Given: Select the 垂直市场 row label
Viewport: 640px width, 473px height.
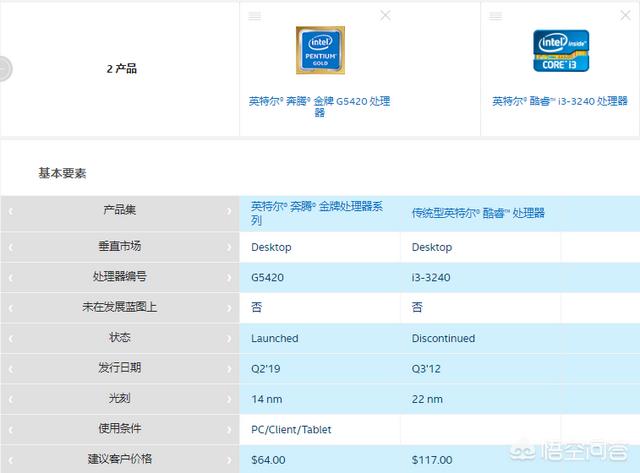Looking at the screenshot, I should (120, 246).
